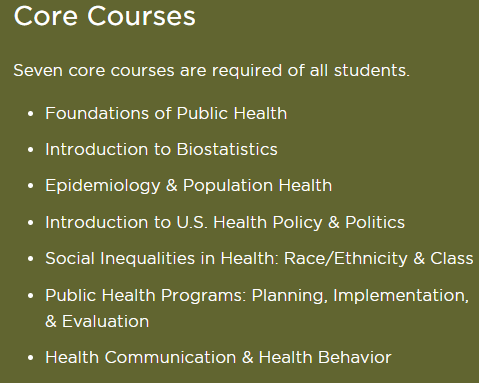Screen dimensions: 479x383
Task: Select Introduction to U.S. Health Policy & Politics
Action: [x=225, y=222]
